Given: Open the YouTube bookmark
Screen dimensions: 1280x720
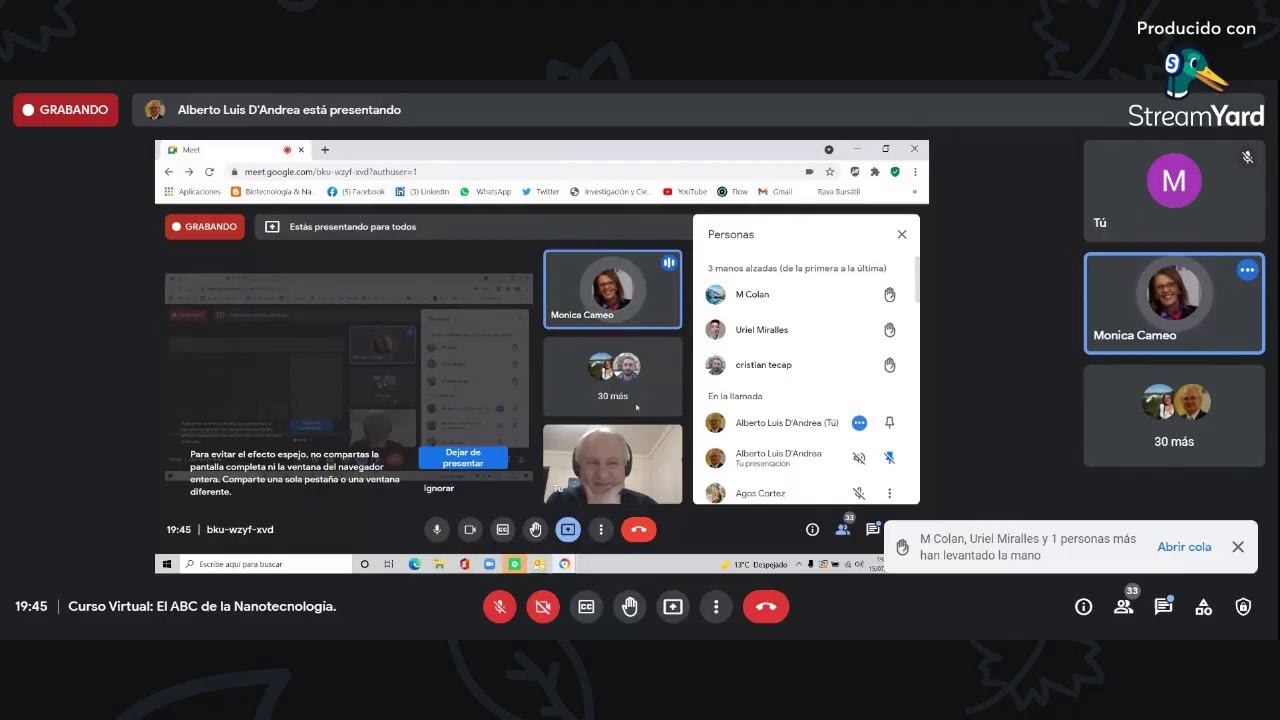Looking at the screenshot, I should tap(684, 192).
